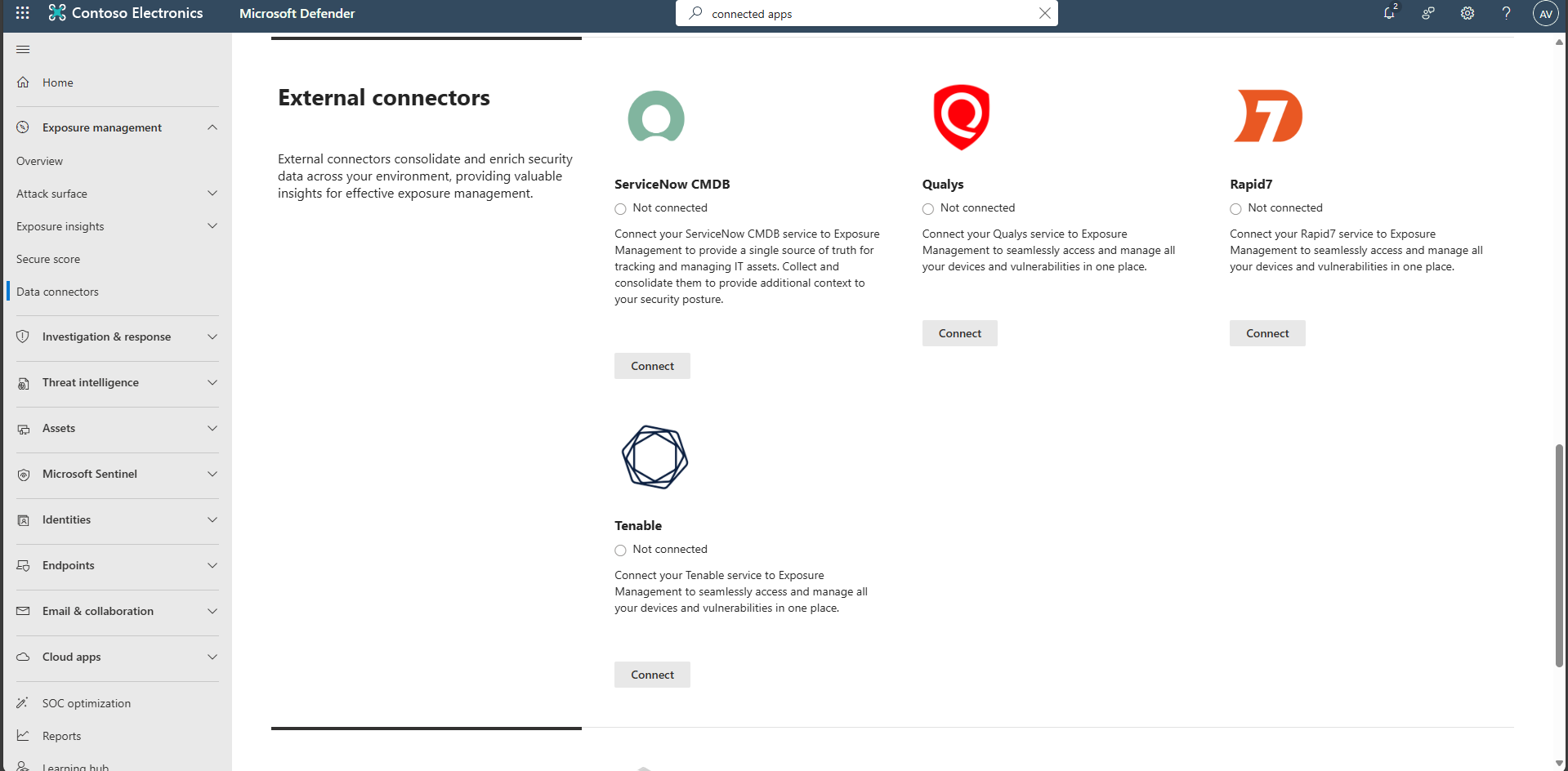Image resolution: width=1568 pixels, height=771 pixels.
Task: Click the Email & collaboration envelope icon
Action: 23,611
